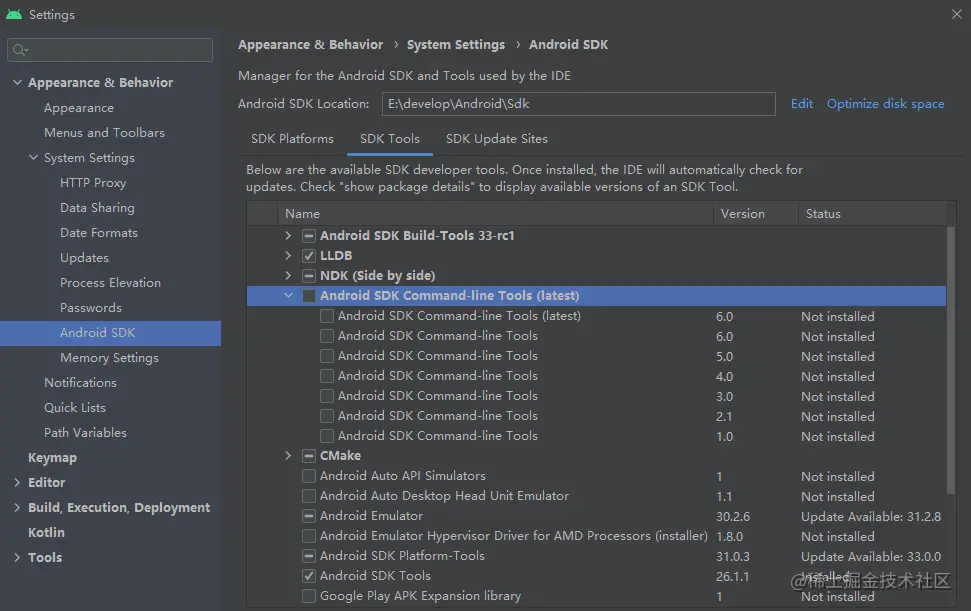Open Menus and Toolbars settings
The width and height of the screenshot is (971, 611).
[104, 132]
